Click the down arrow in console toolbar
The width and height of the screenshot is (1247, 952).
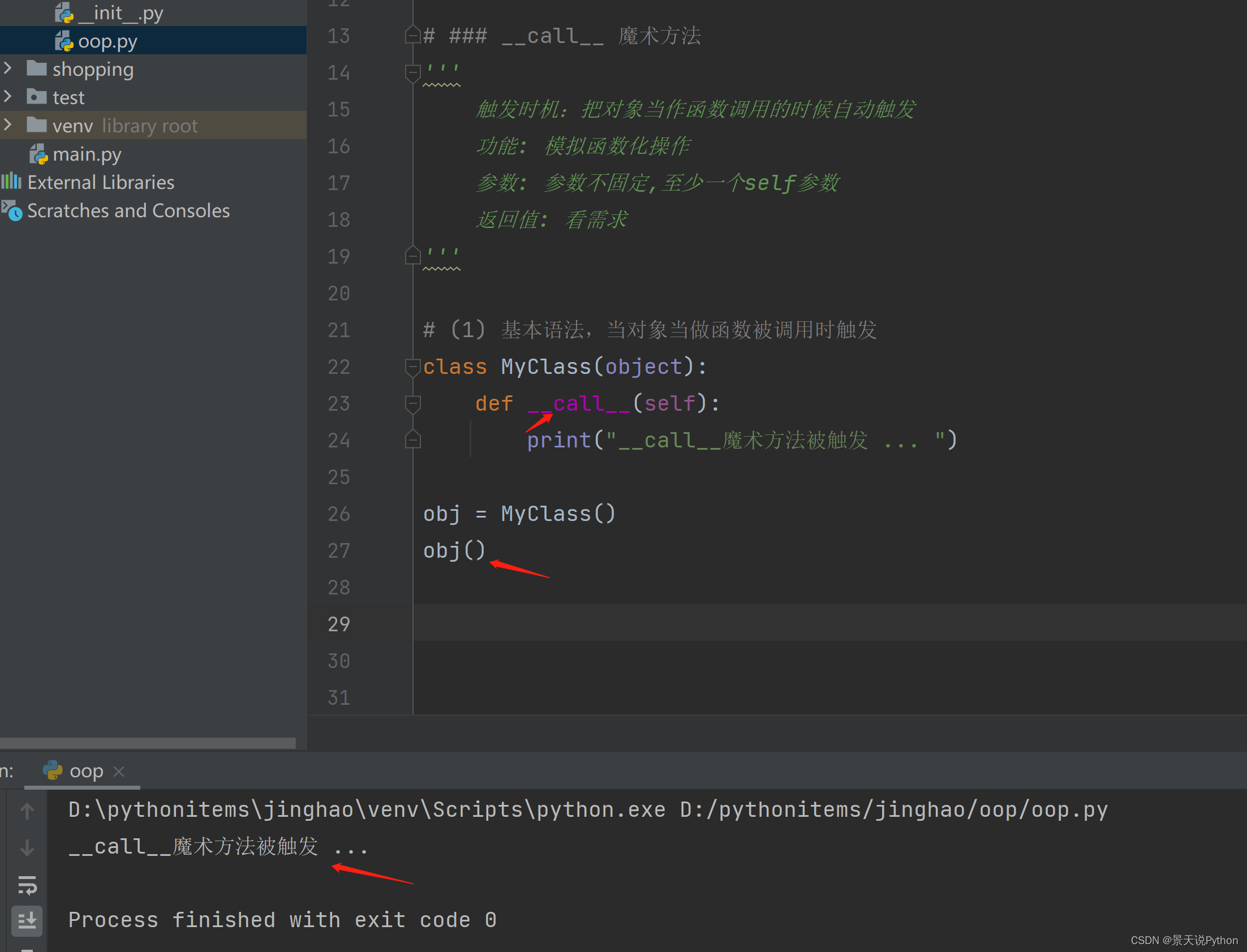point(27,847)
